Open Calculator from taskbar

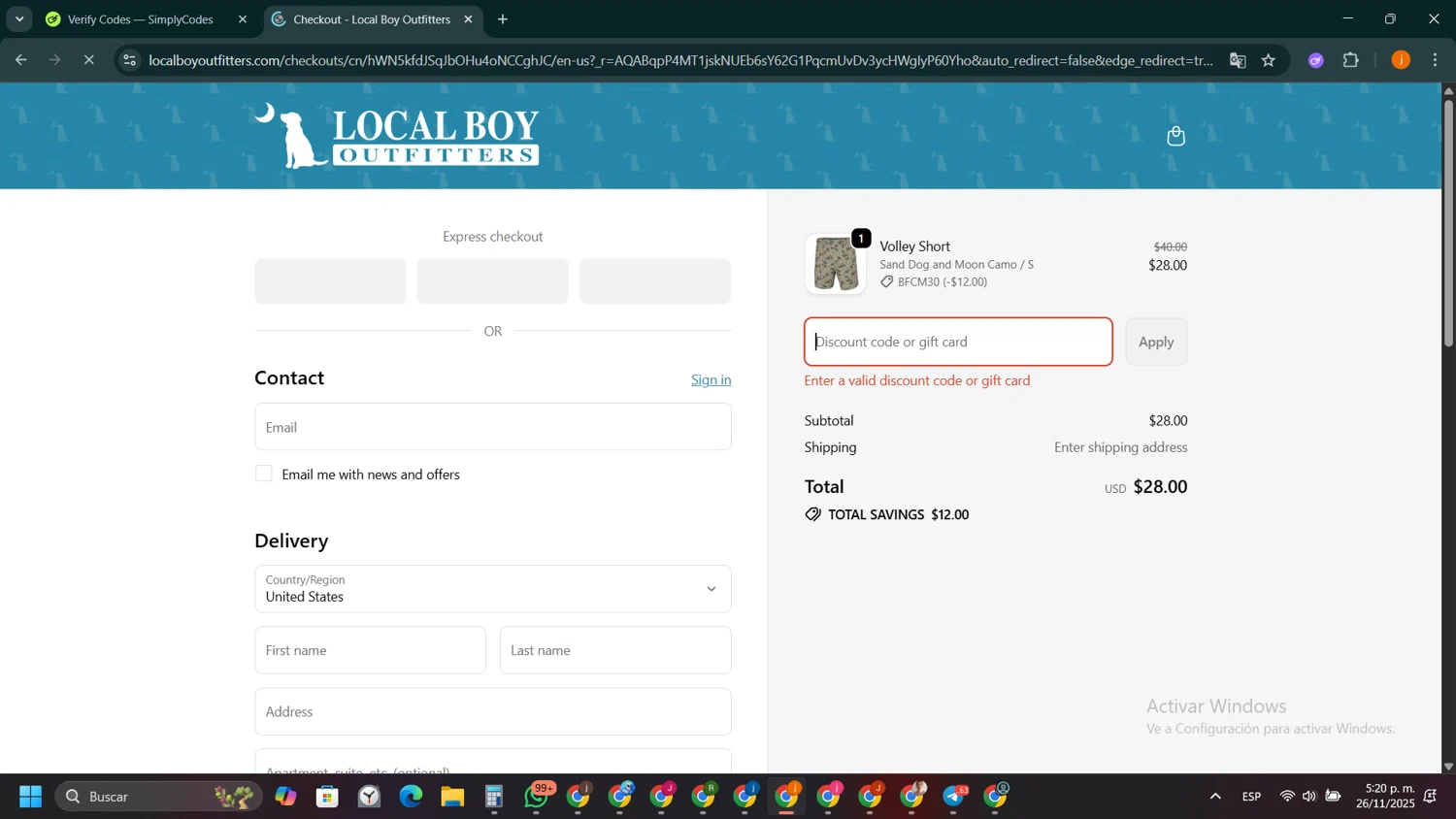pos(494,797)
